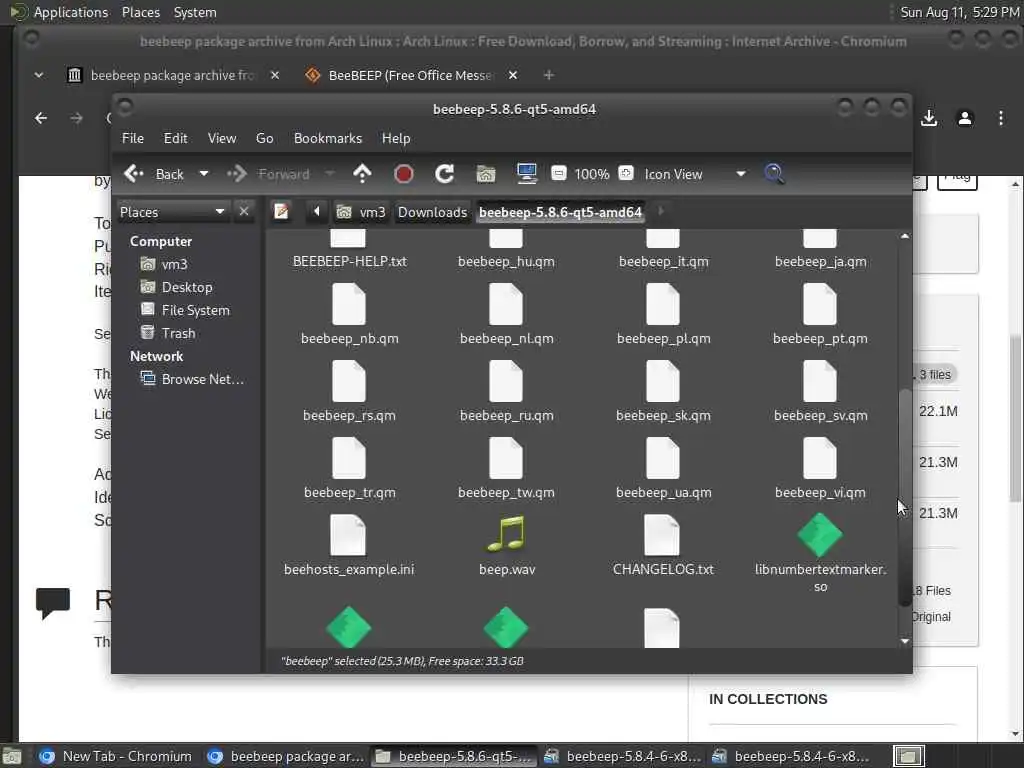Select the beebeep_tr.qm file icon
1024x768 pixels.
(x=349, y=458)
